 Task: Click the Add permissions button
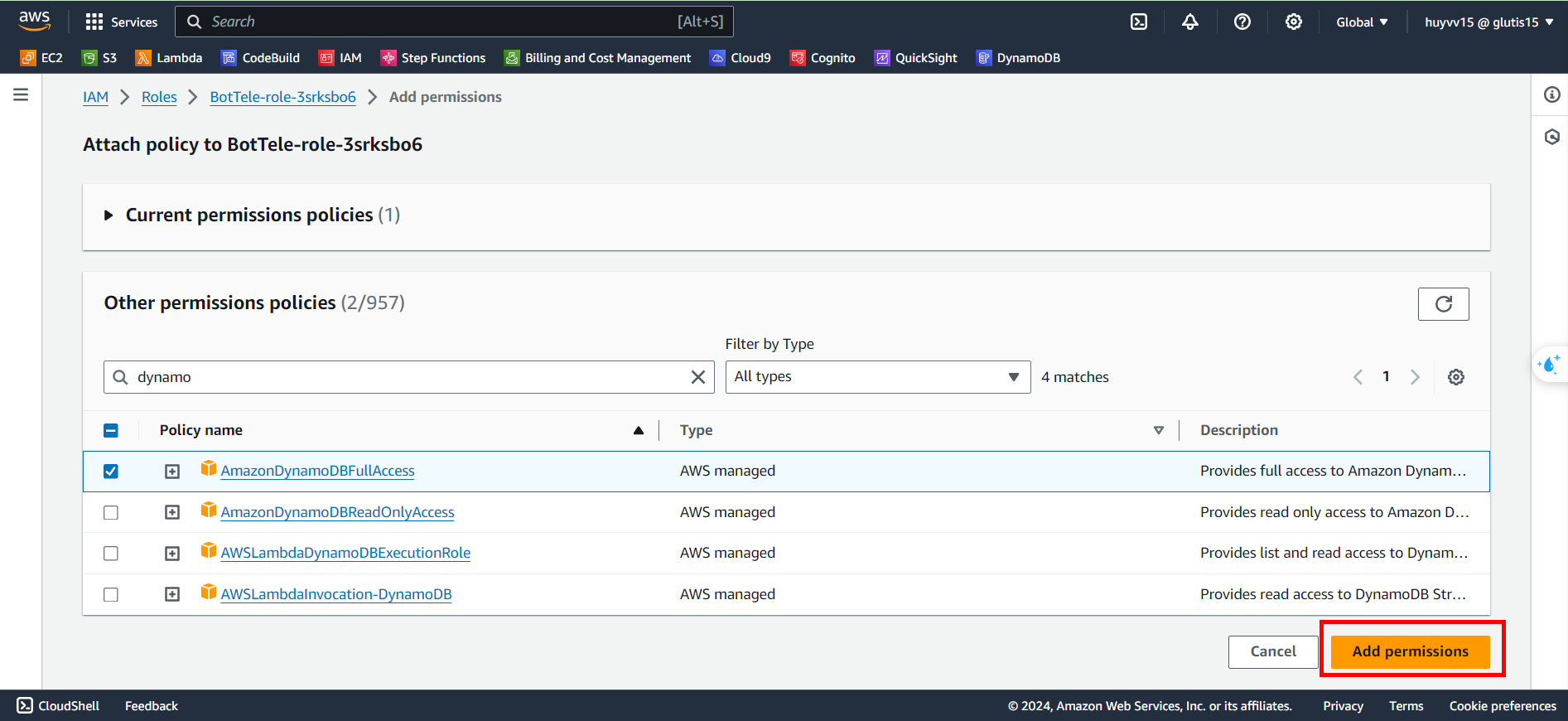[1410, 651]
